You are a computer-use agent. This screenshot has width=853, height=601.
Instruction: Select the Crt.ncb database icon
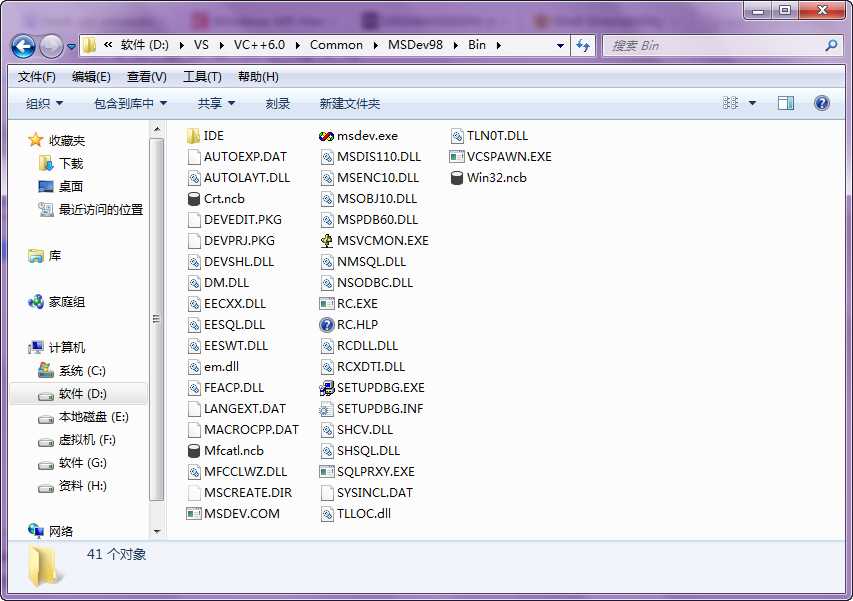click(194, 199)
